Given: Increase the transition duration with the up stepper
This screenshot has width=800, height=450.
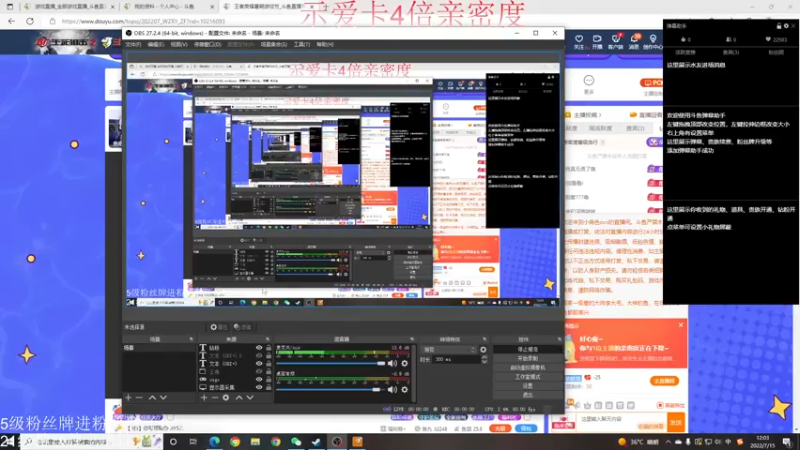Looking at the screenshot, I should 484,358.
